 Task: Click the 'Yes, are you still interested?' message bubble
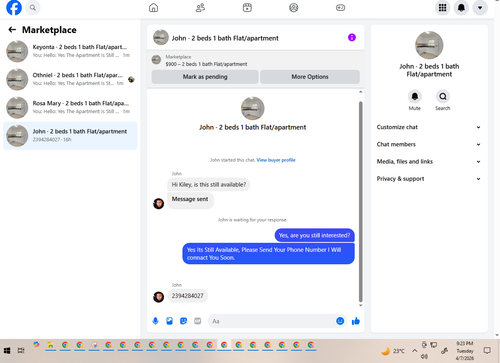[x=314, y=235]
